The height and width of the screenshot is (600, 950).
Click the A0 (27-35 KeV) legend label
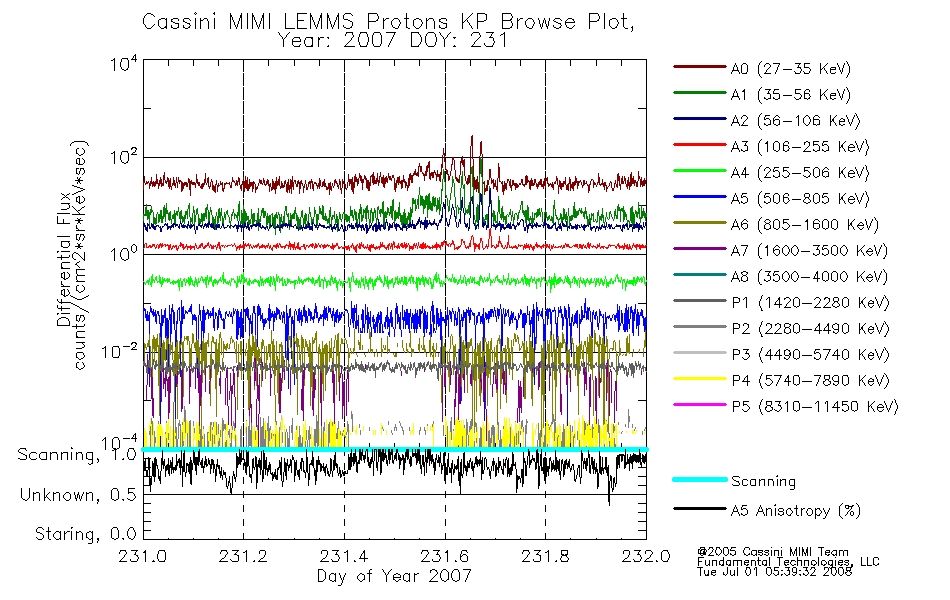click(x=791, y=69)
